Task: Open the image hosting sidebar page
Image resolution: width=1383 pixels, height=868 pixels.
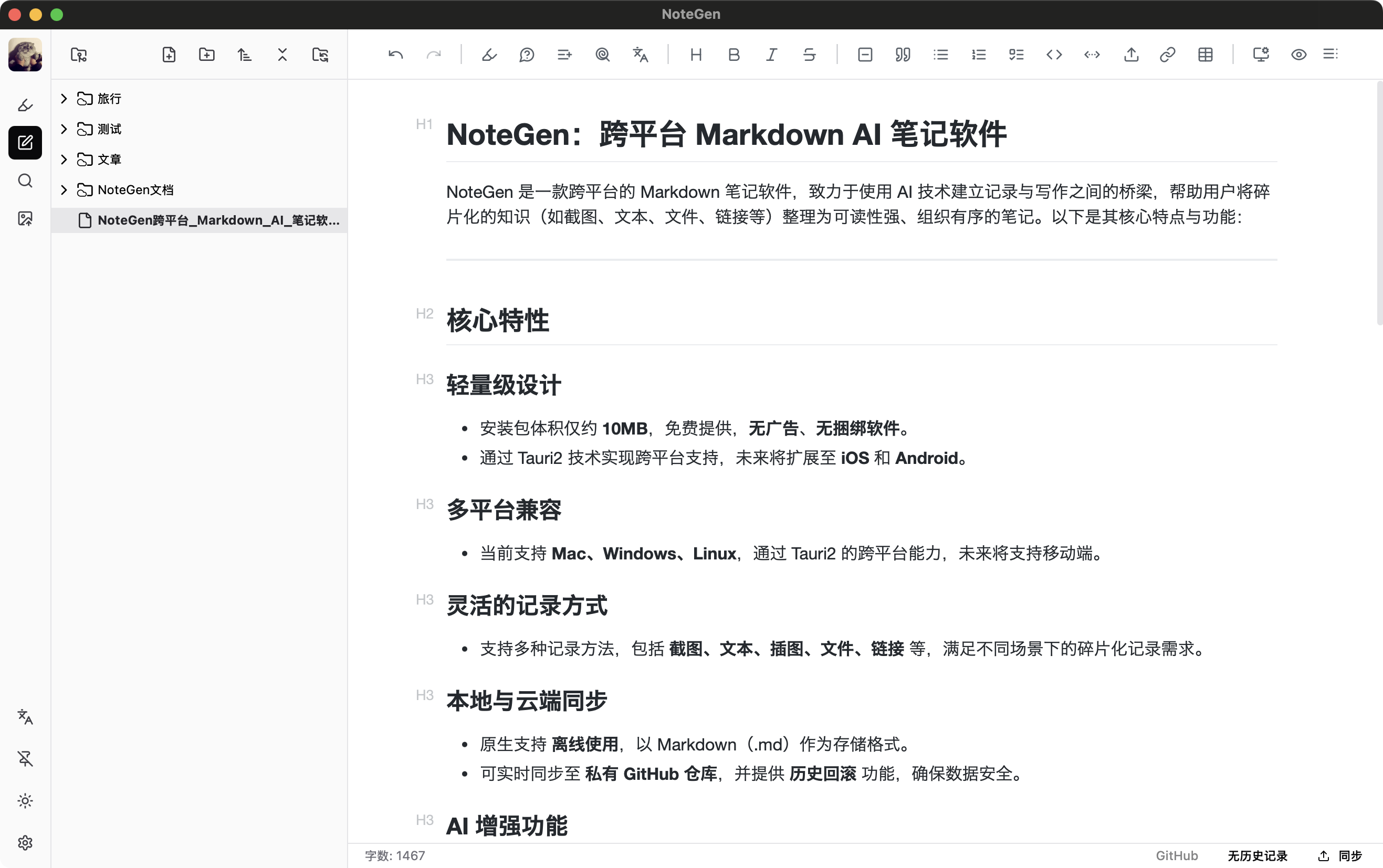Action: click(25, 219)
